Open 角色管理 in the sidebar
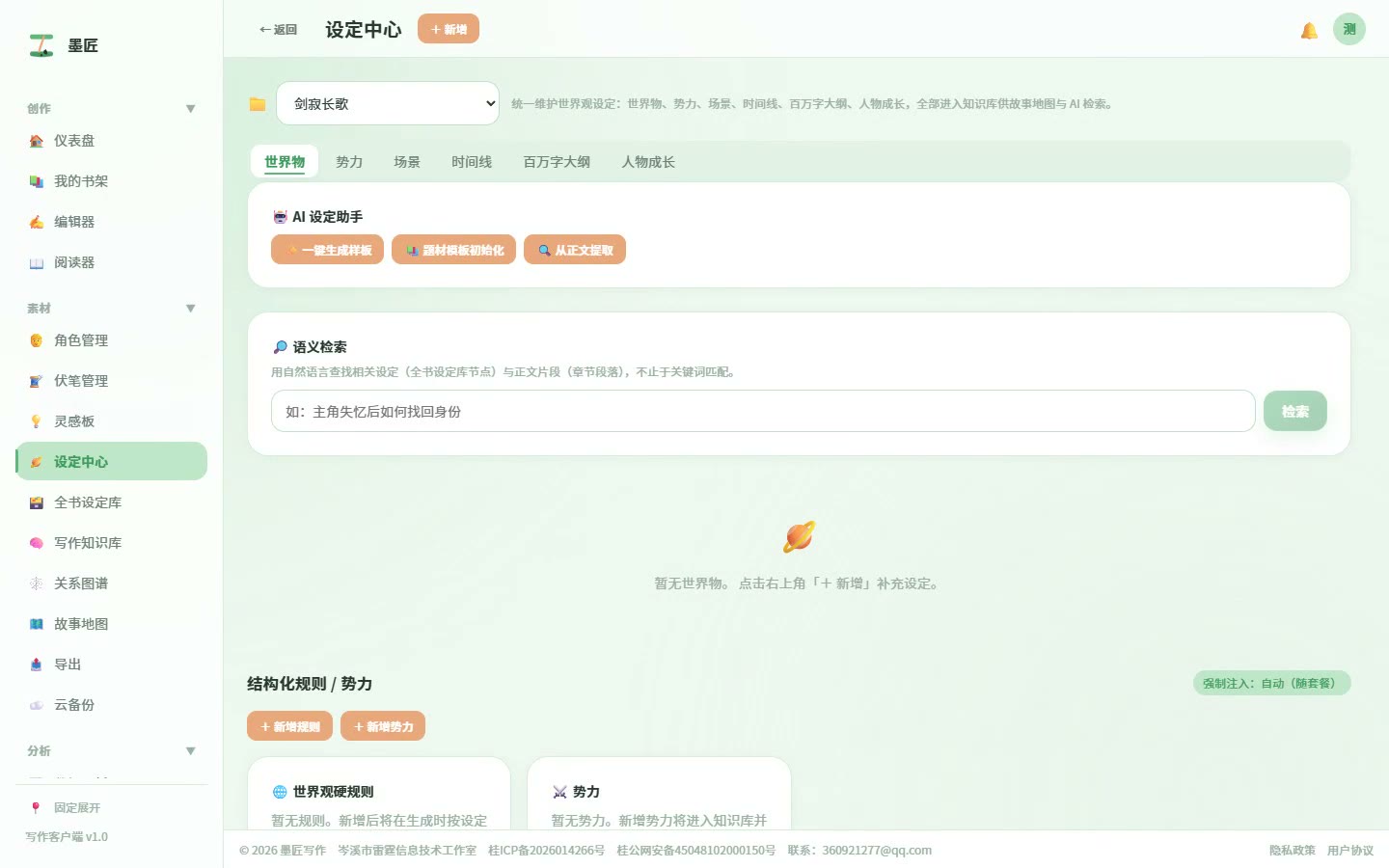Viewport: 1389px width, 868px height. pos(111,340)
